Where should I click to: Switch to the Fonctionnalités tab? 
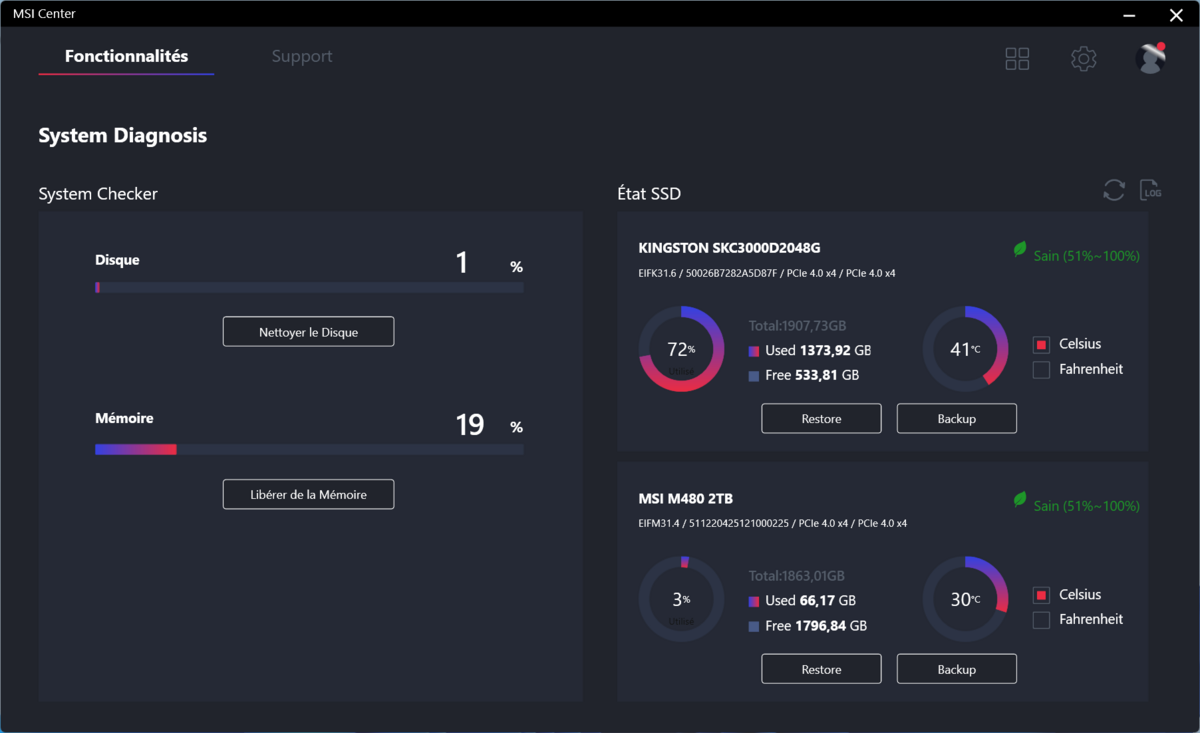[x=126, y=57]
